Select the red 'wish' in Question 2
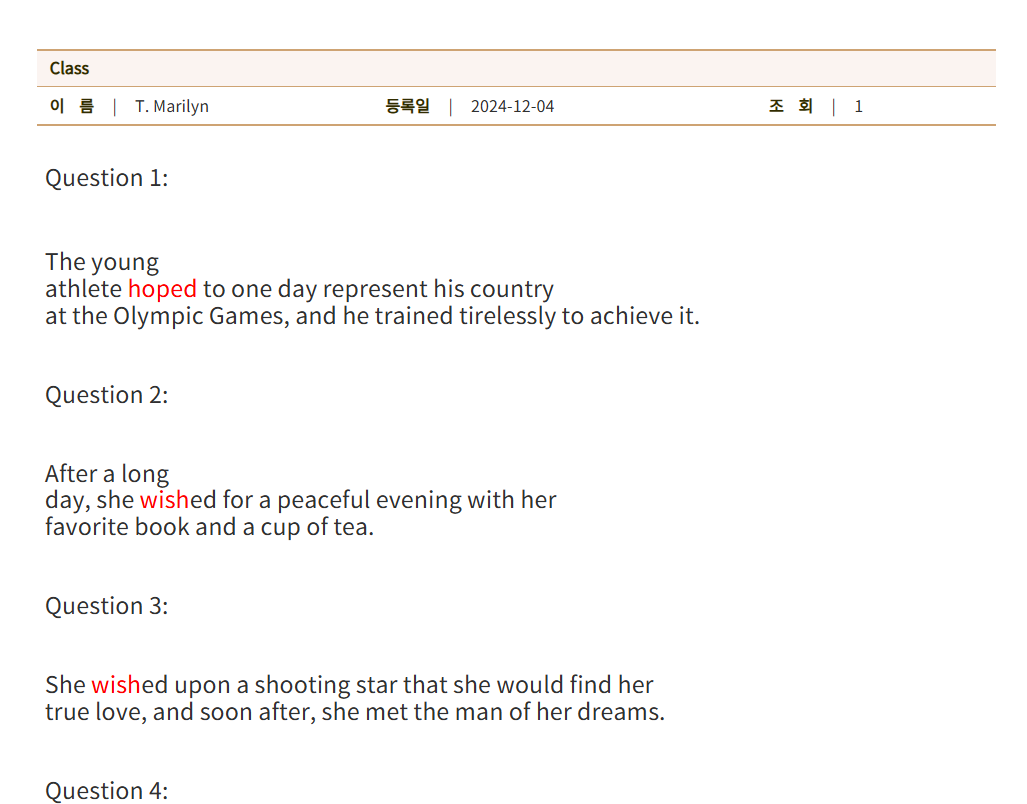This screenshot has width=1027, height=804. pos(164,500)
